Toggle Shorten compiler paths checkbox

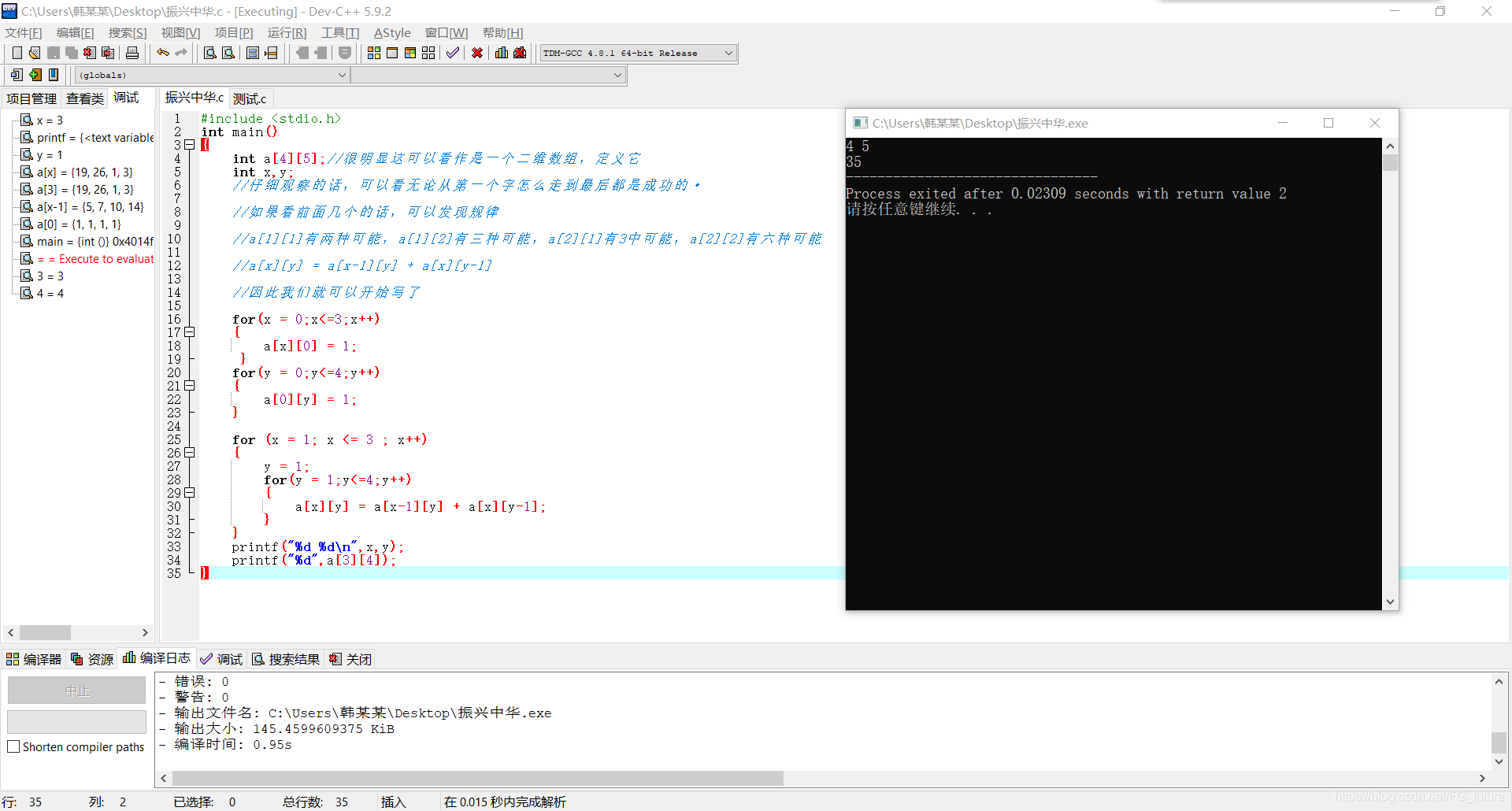coord(13,746)
